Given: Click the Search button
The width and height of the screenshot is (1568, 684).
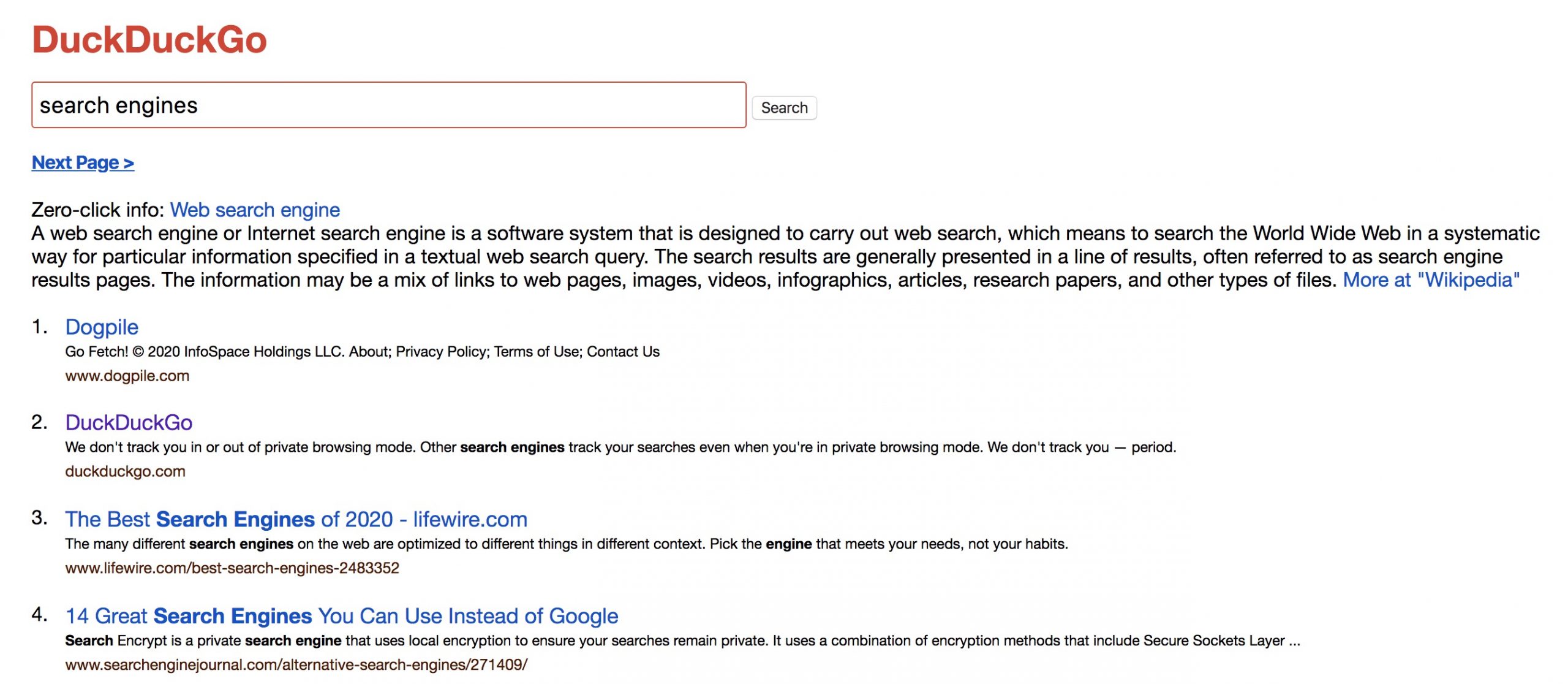Looking at the screenshot, I should [784, 108].
